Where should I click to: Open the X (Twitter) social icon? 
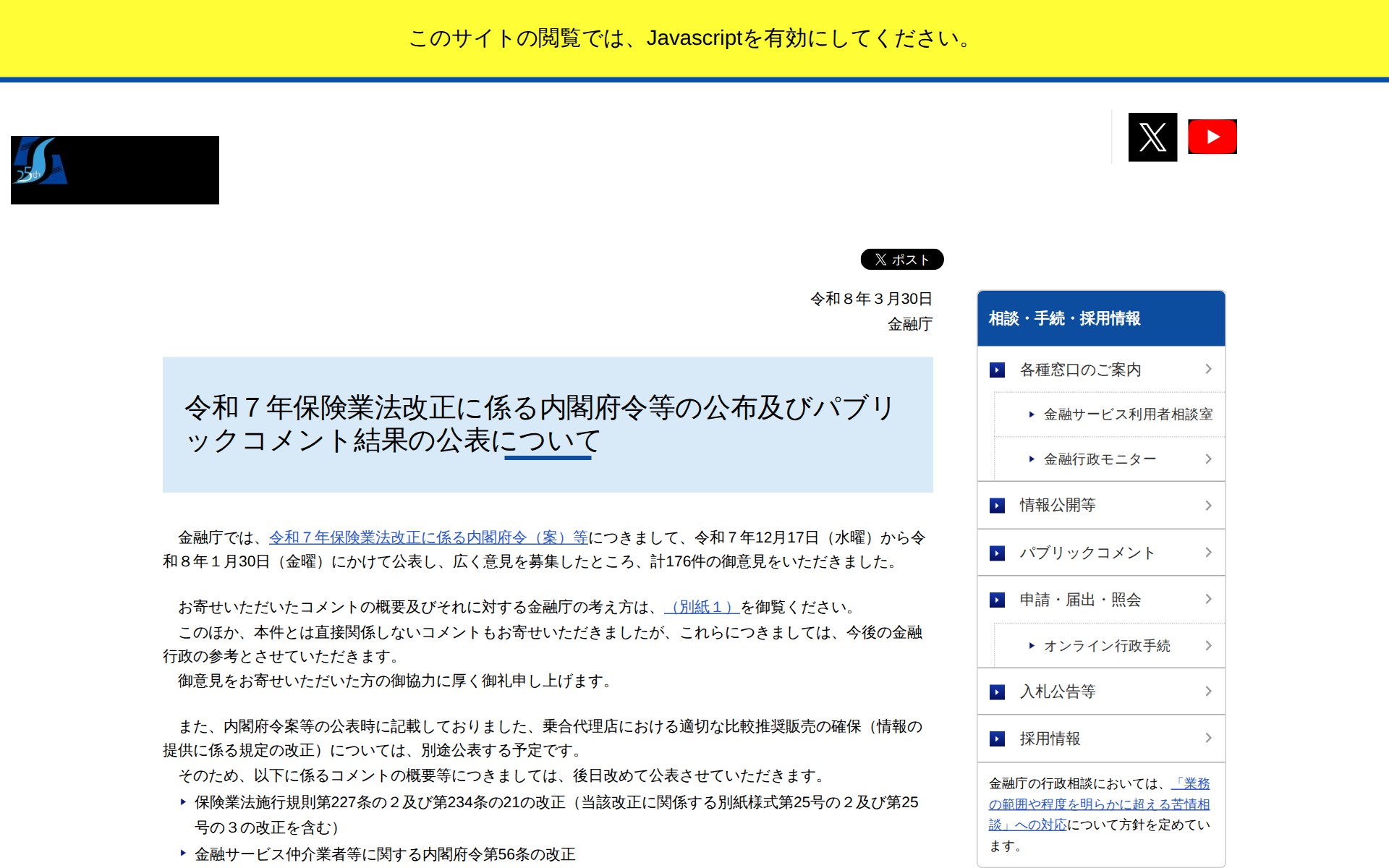[1152, 137]
